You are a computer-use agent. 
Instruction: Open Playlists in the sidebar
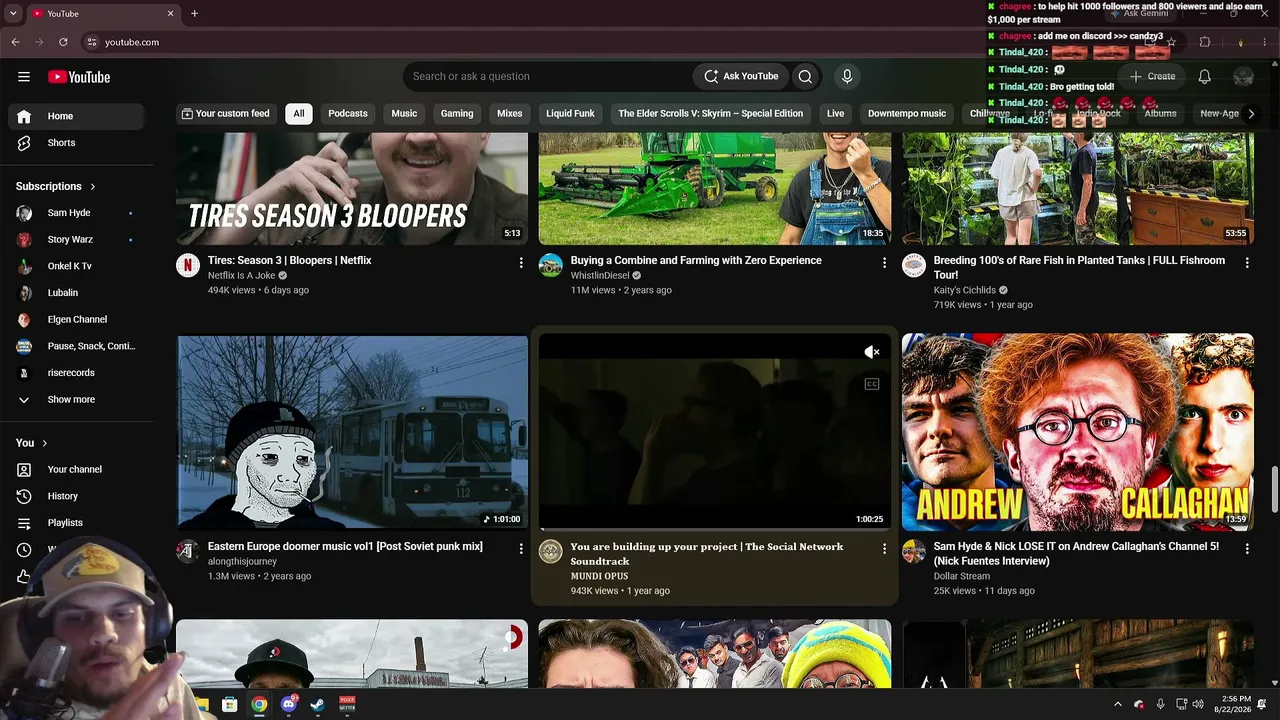click(77, 523)
